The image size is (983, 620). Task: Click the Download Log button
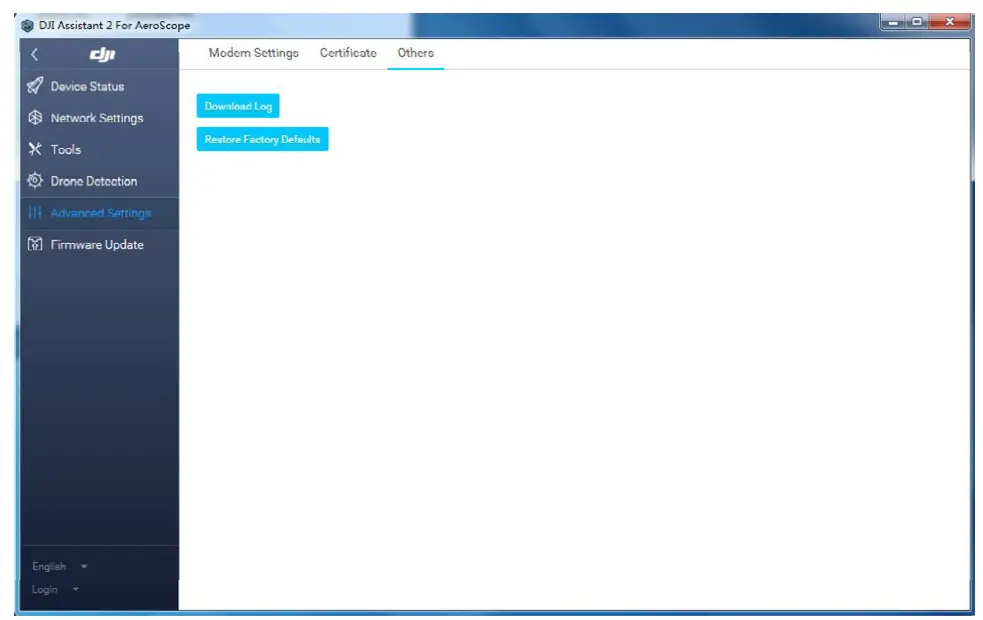coord(238,106)
